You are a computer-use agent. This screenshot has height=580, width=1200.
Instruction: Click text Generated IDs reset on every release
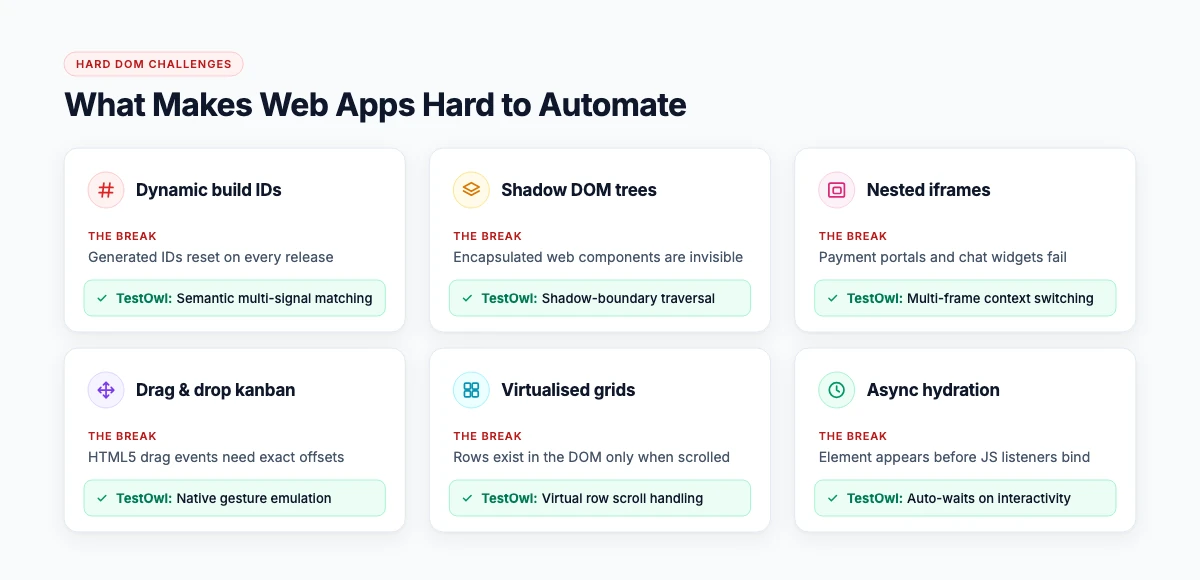tap(211, 257)
